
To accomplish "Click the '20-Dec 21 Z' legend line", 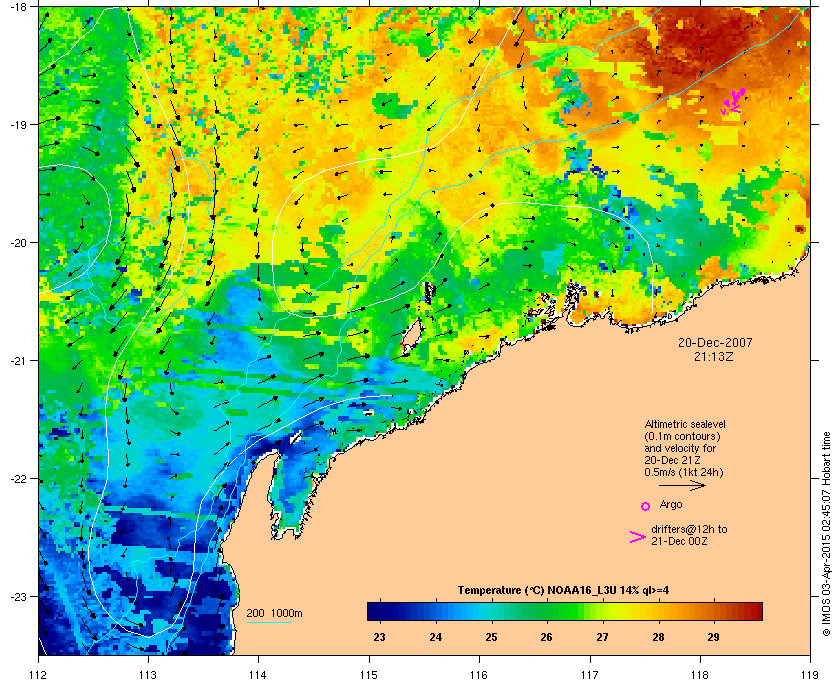I will click(x=672, y=460).
